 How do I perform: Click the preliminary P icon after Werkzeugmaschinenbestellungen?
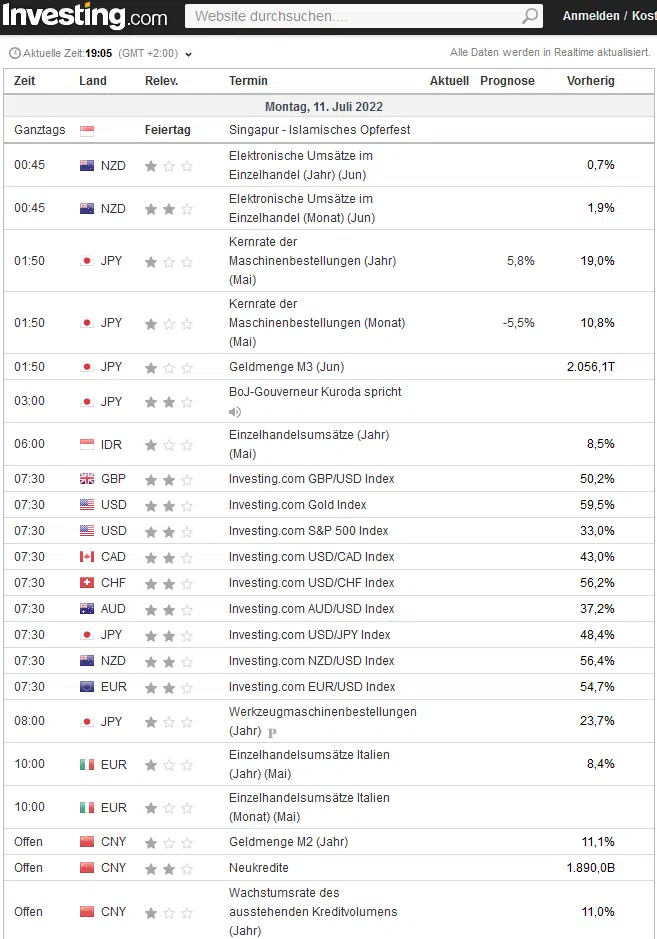click(x=272, y=732)
